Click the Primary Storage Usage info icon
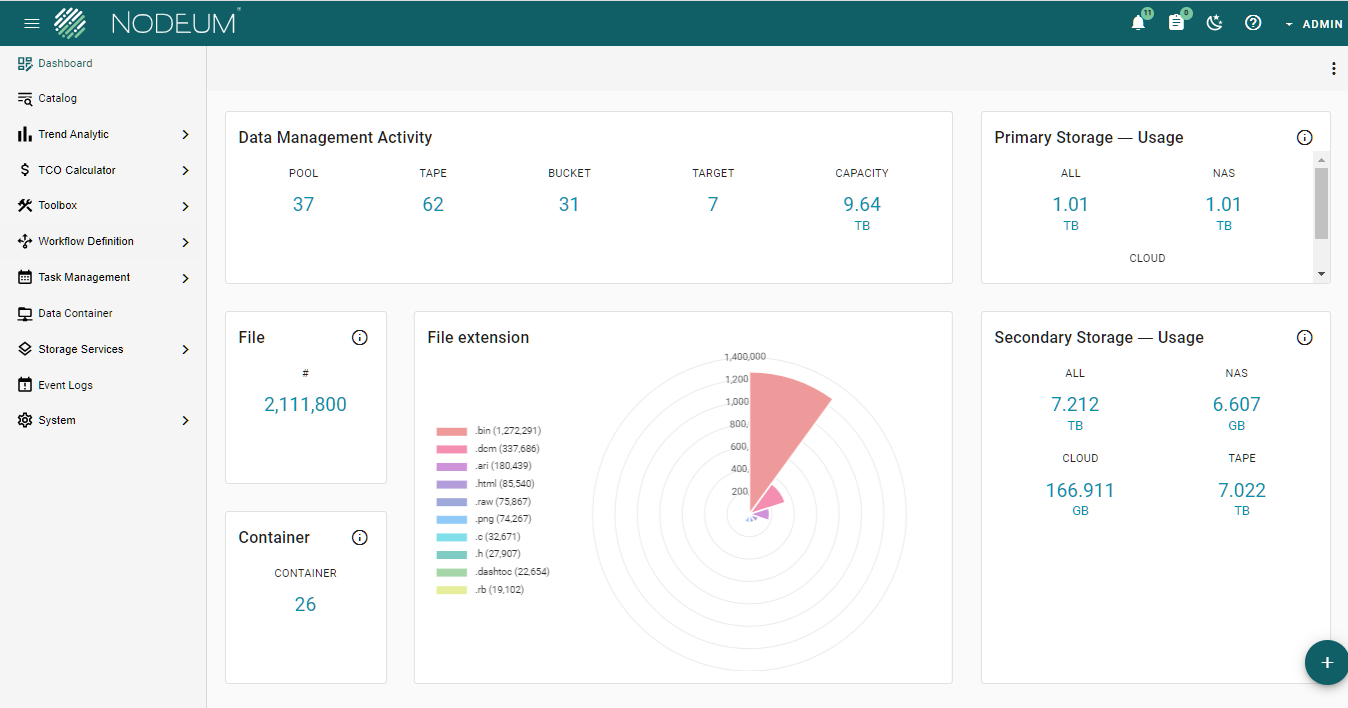The width and height of the screenshot is (1348, 708). [x=1304, y=137]
